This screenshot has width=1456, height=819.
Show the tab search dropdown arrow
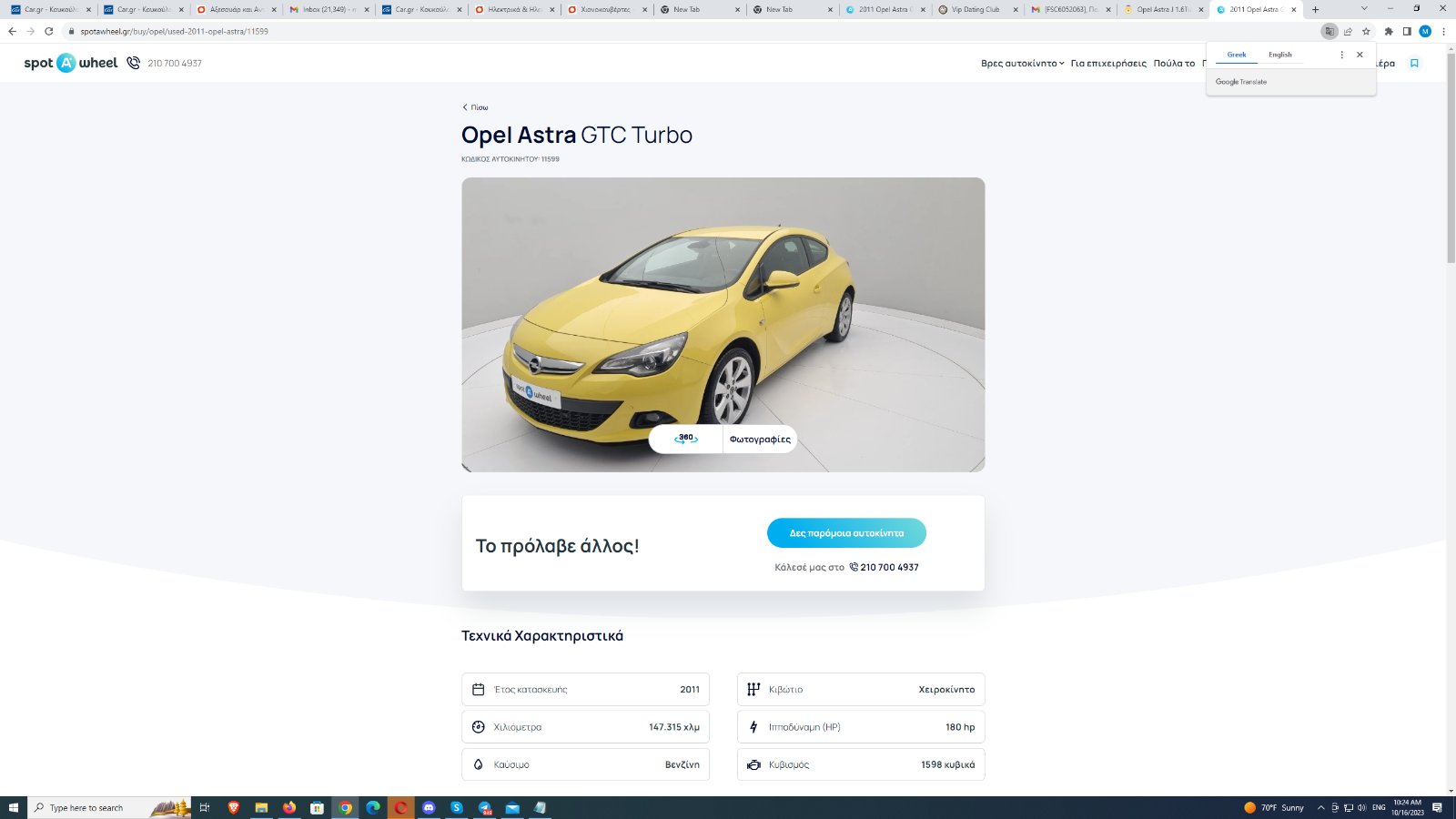coord(1363,9)
